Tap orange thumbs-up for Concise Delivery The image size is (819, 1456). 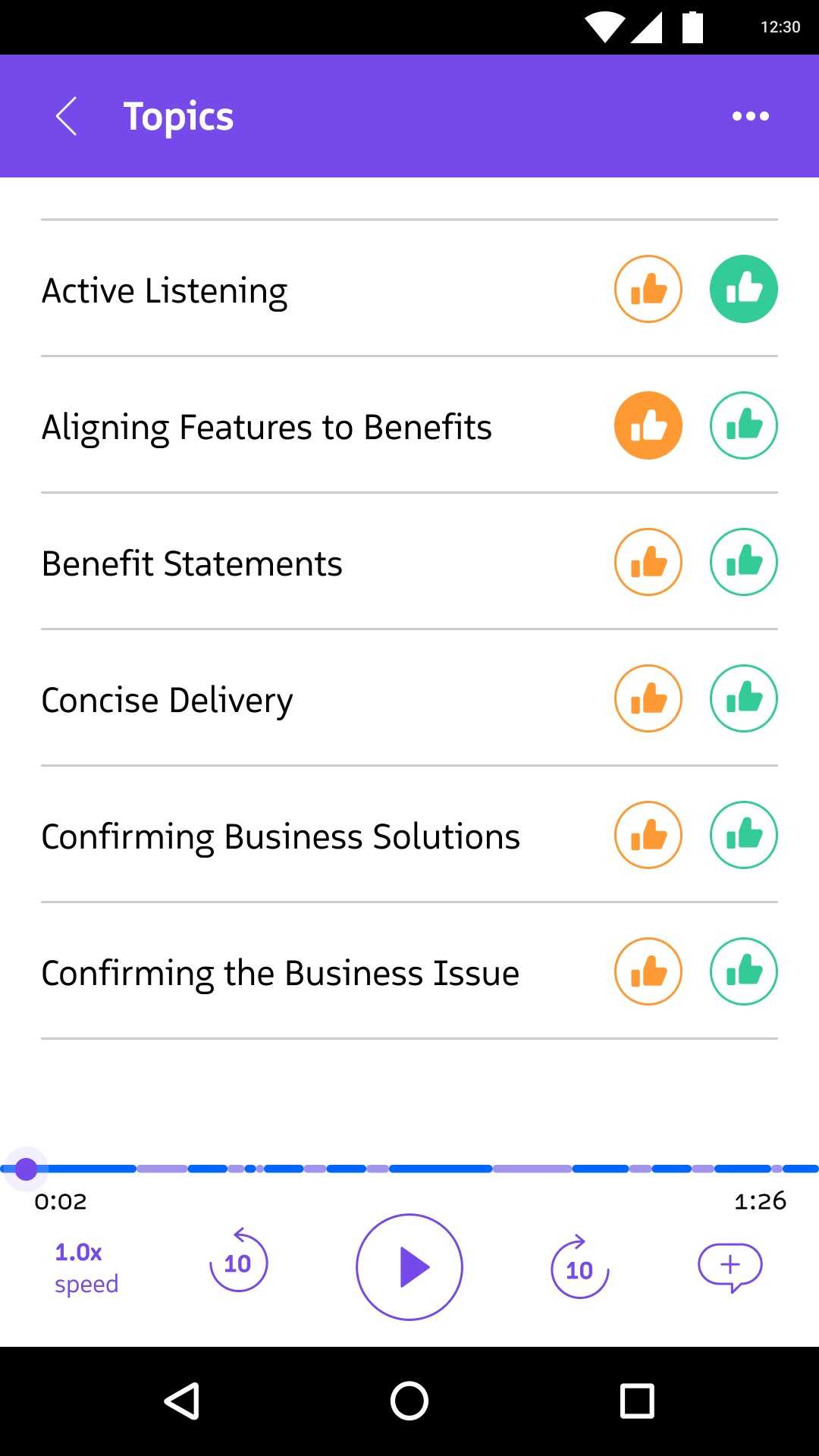(648, 698)
